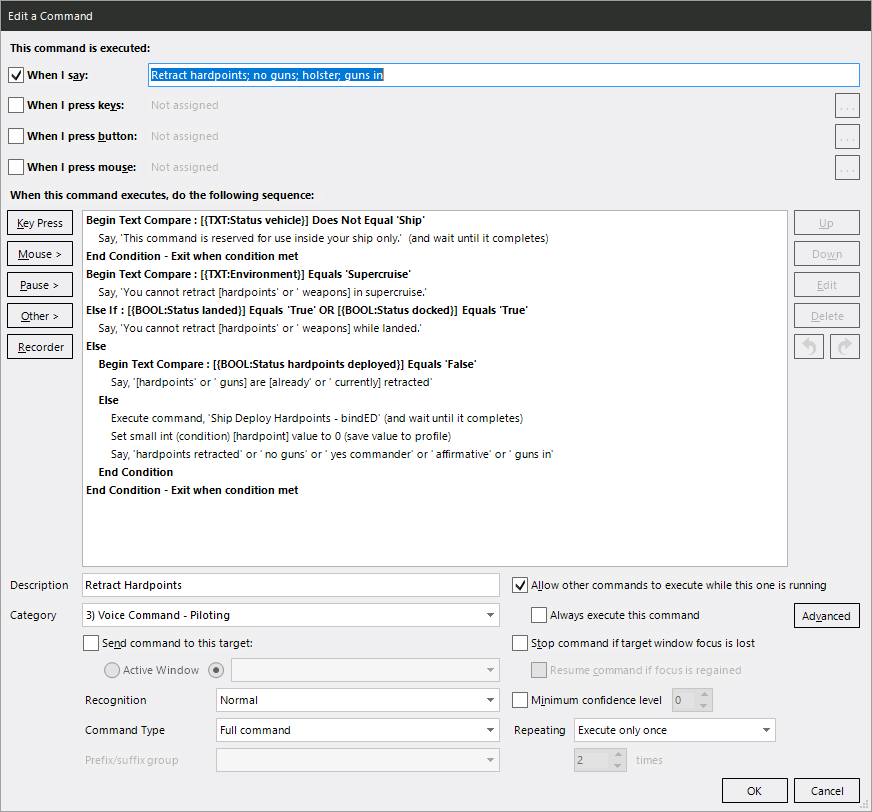Select 'Begin Text Compare : [{TXT:Status vehicle}]' line
The height and width of the screenshot is (812, 872).
(x=255, y=220)
